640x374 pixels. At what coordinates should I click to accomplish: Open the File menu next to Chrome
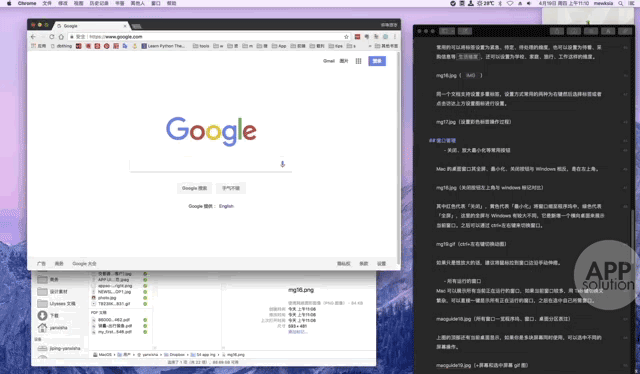tap(47, 3)
